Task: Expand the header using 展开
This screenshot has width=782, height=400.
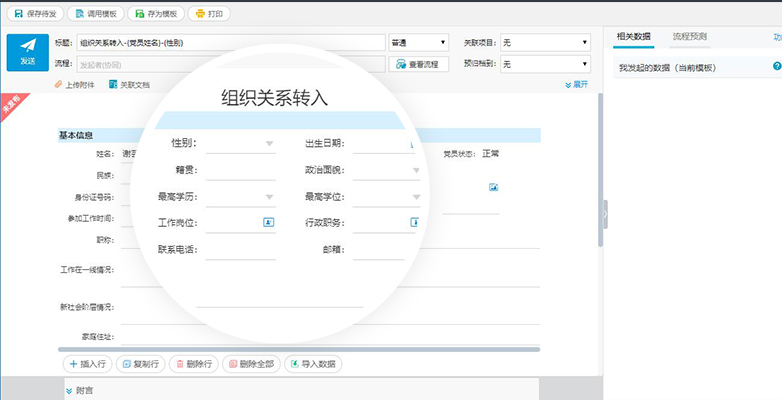Action: pyautogui.click(x=576, y=85)
